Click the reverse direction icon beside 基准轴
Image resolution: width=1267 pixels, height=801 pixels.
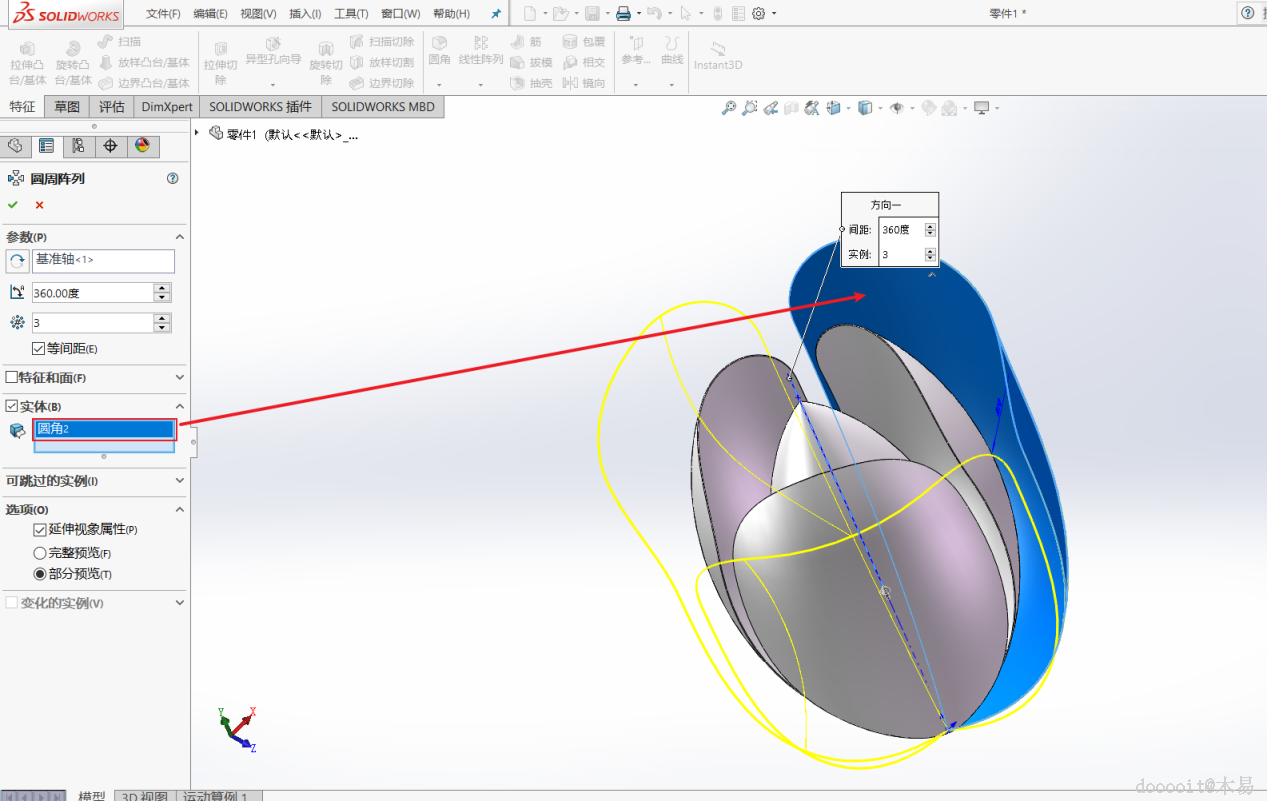click(17, 261)
